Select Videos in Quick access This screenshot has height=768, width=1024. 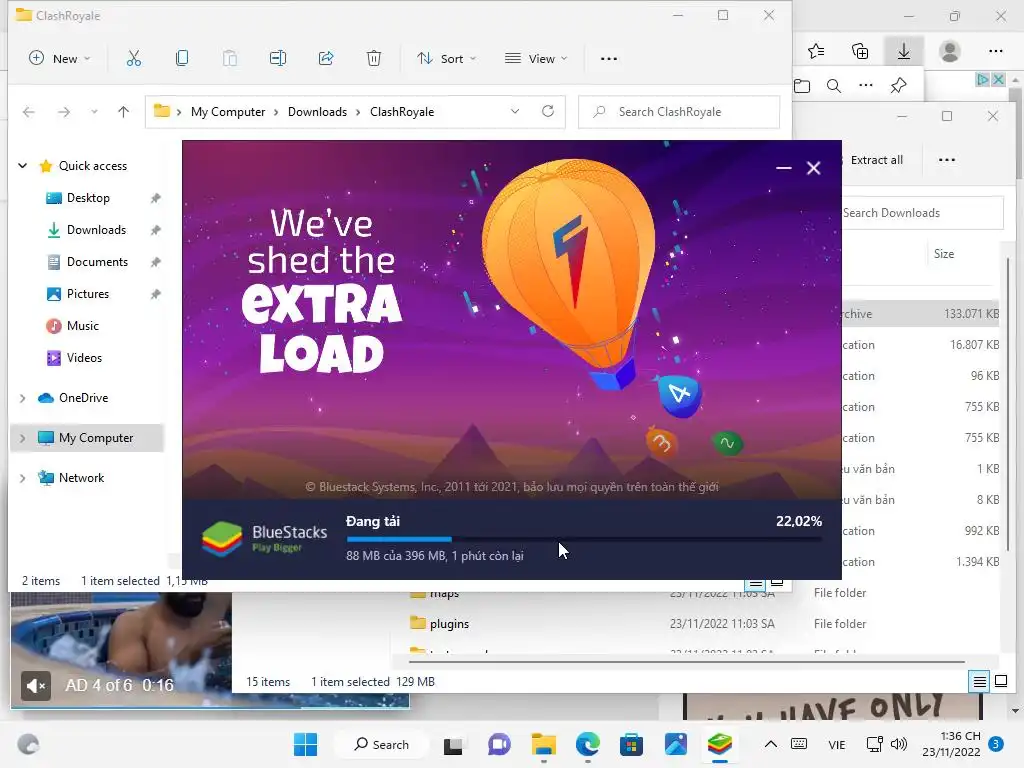click(x=84, y=358)
